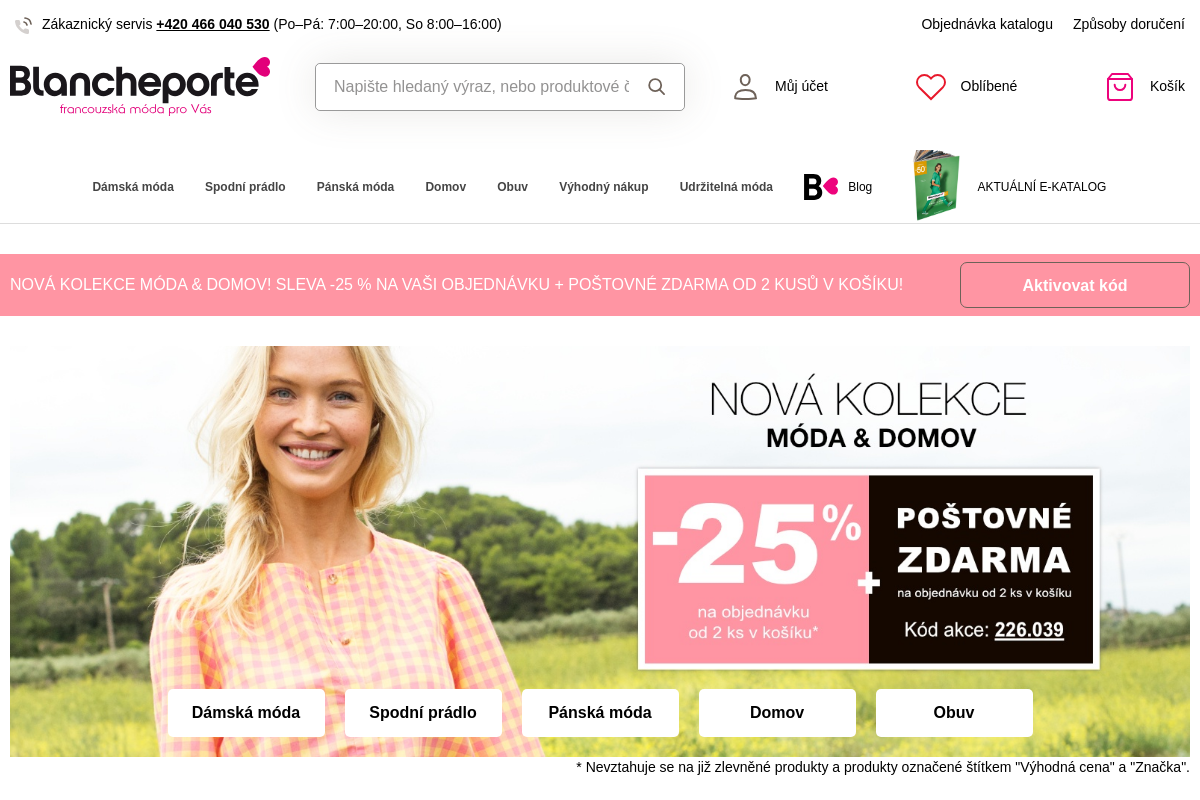The image size is (1200, 800).
Task: Click the Obuv button on the banner
Action: coord(954,713)
